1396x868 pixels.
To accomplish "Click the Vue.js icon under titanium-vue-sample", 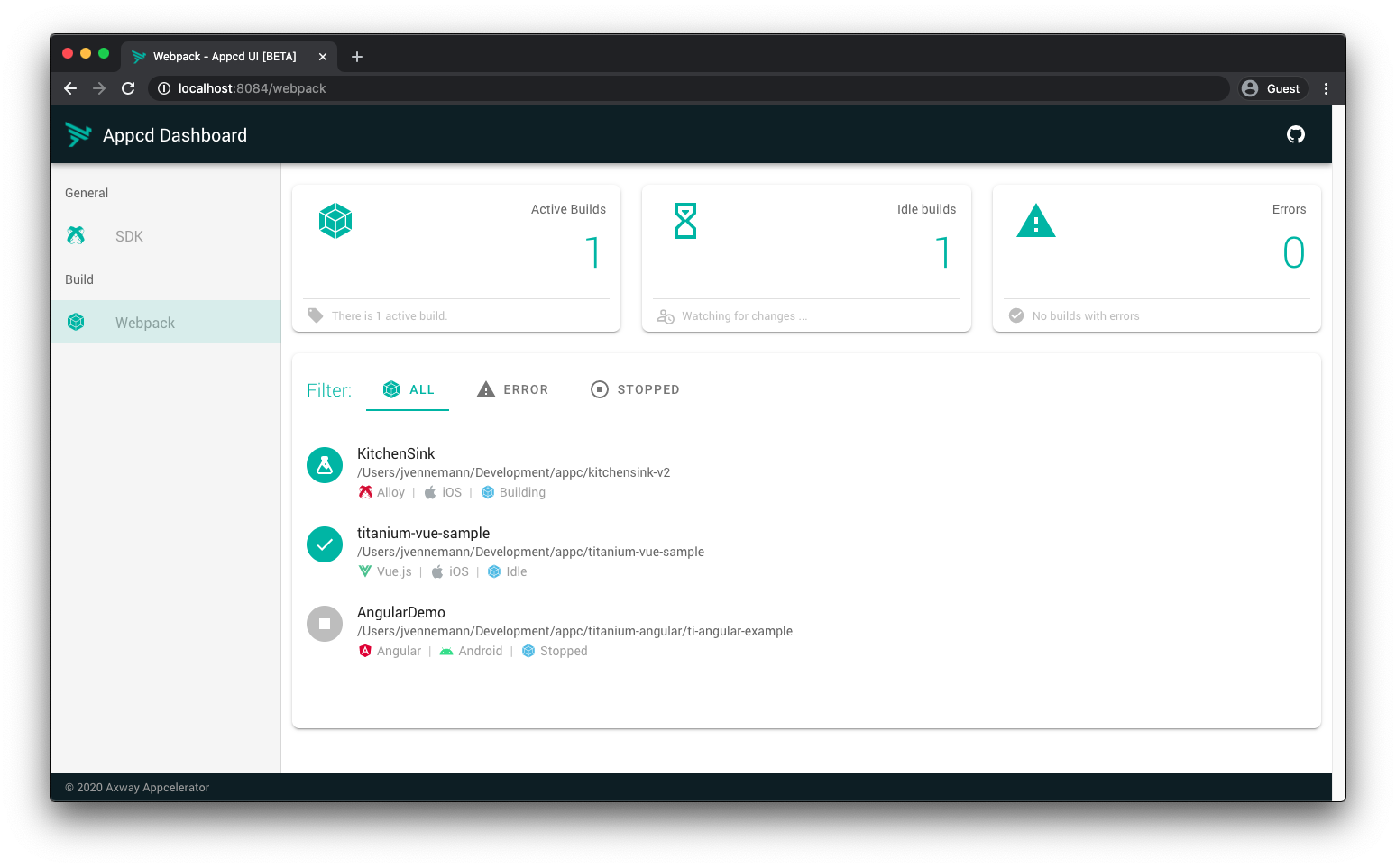I will [x=365, y=571].
